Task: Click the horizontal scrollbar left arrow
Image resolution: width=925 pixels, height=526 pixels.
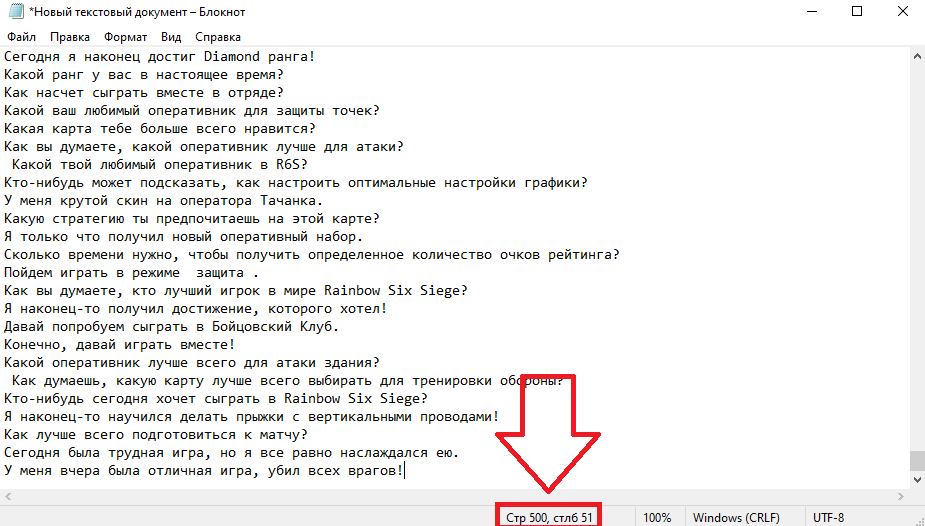Action: coord(8,497)
